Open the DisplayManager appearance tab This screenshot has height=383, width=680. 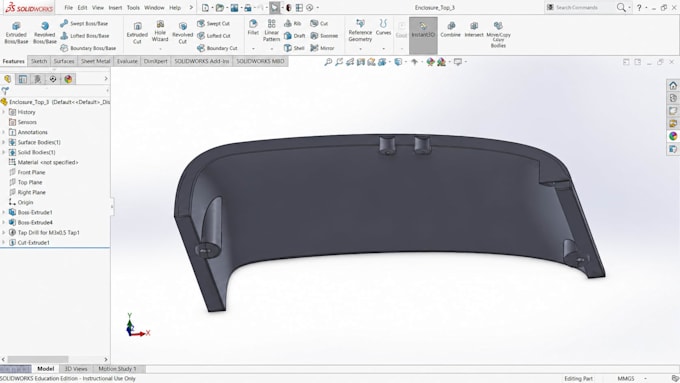68,79
